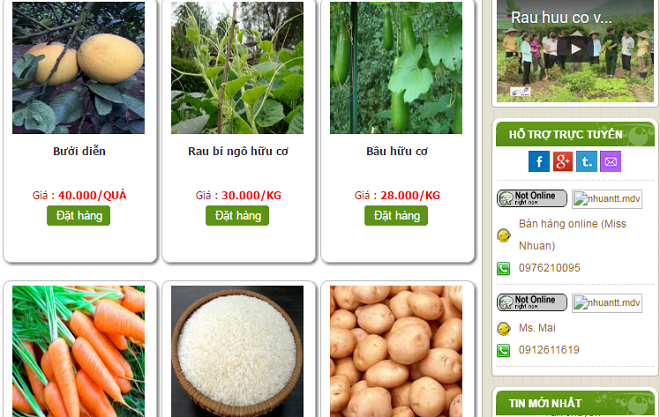The width and height of the screenshot is (660, 417).
Task: Play the Rau huu co video
Action: coord(575,49)
